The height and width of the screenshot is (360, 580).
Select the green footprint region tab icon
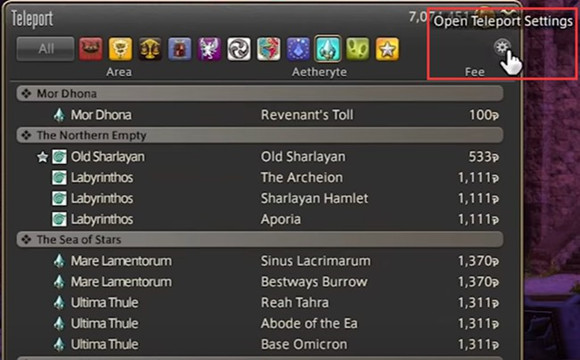click(x=358, y=49)
